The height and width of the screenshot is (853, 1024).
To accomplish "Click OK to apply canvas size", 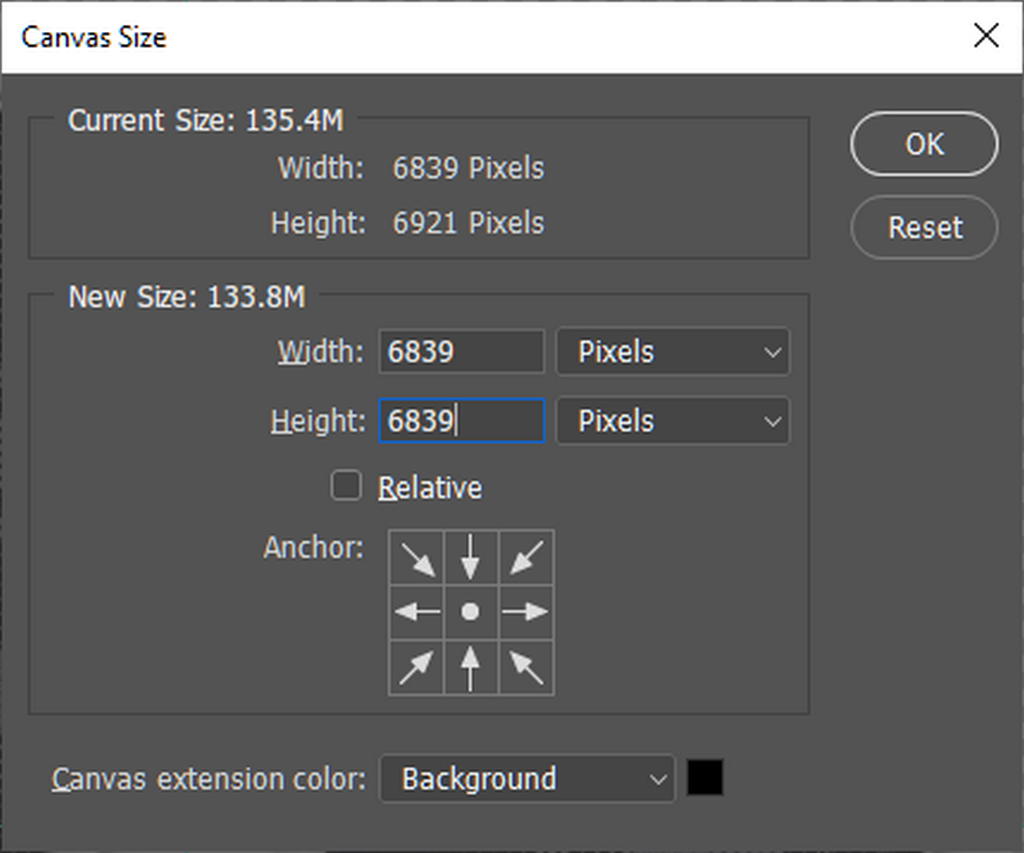I will point(924,144).
